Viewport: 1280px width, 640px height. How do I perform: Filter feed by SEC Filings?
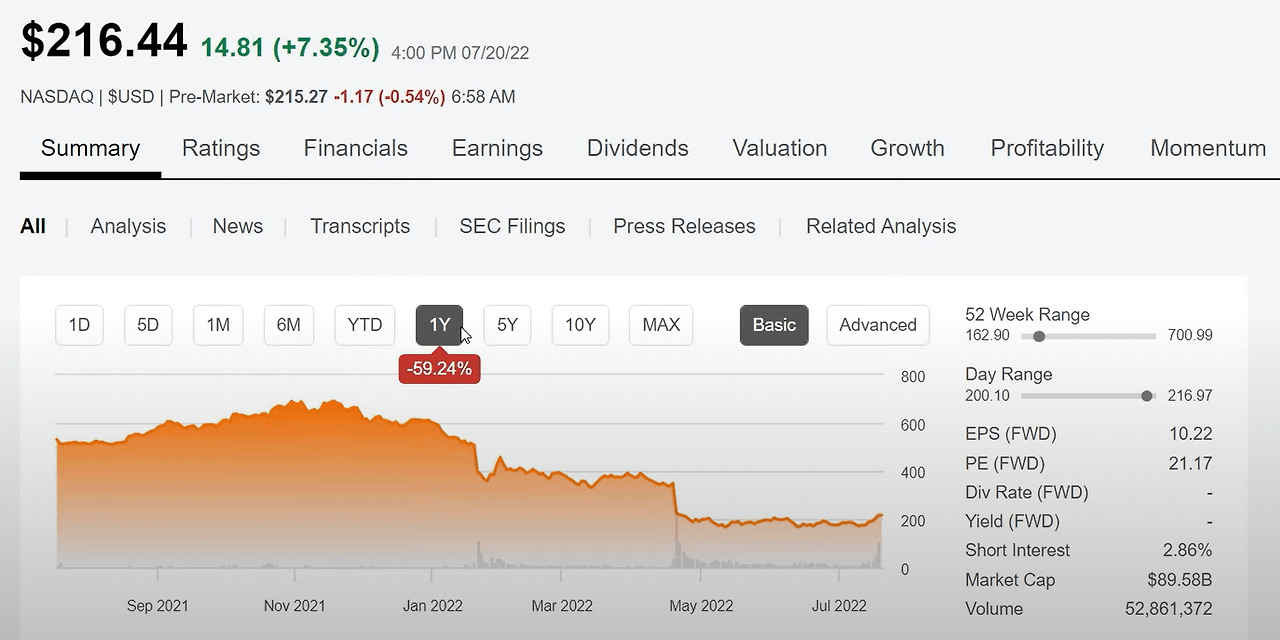(512, 226)
